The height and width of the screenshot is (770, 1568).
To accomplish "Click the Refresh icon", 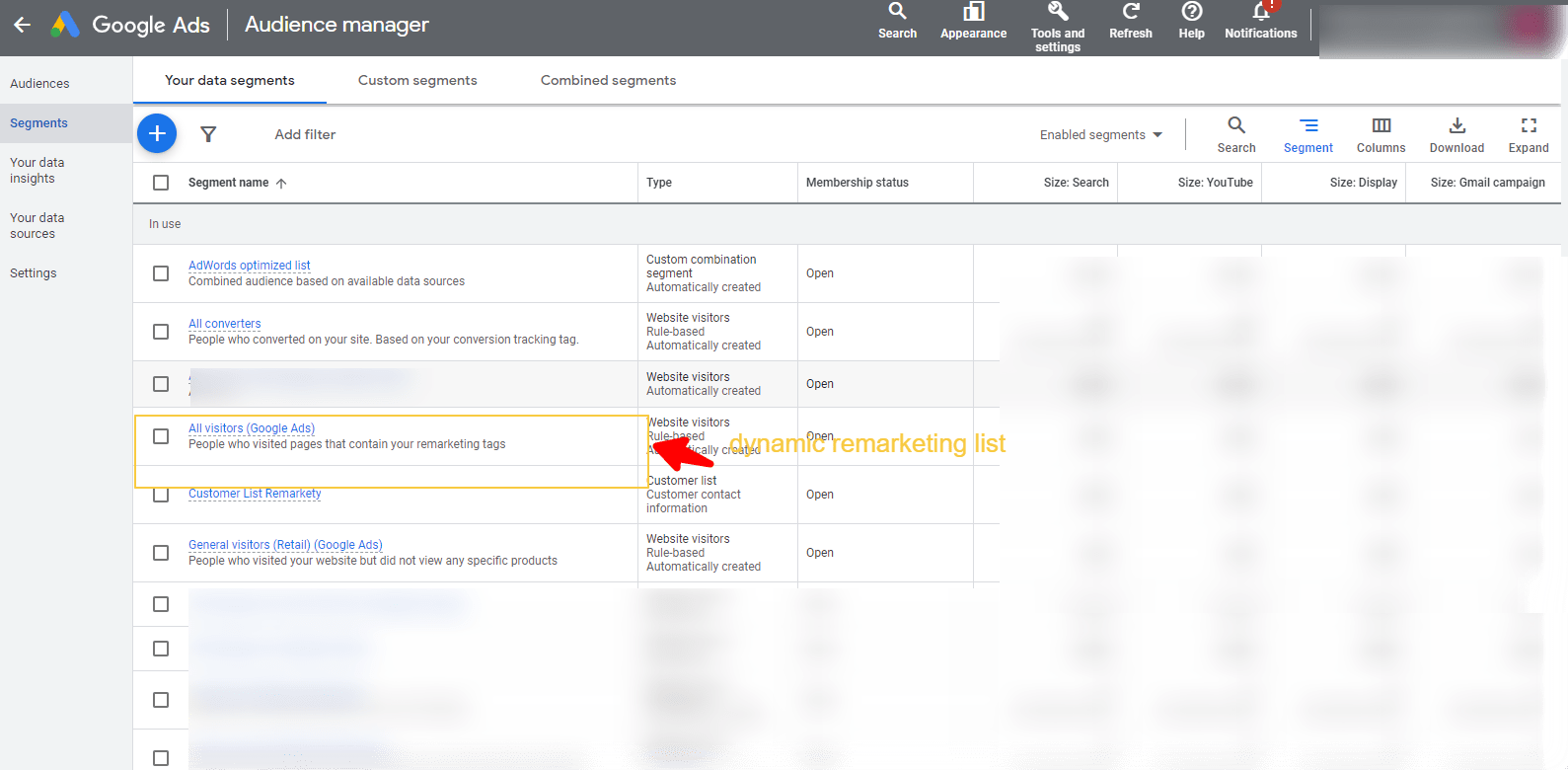I will click(1130, 13).
